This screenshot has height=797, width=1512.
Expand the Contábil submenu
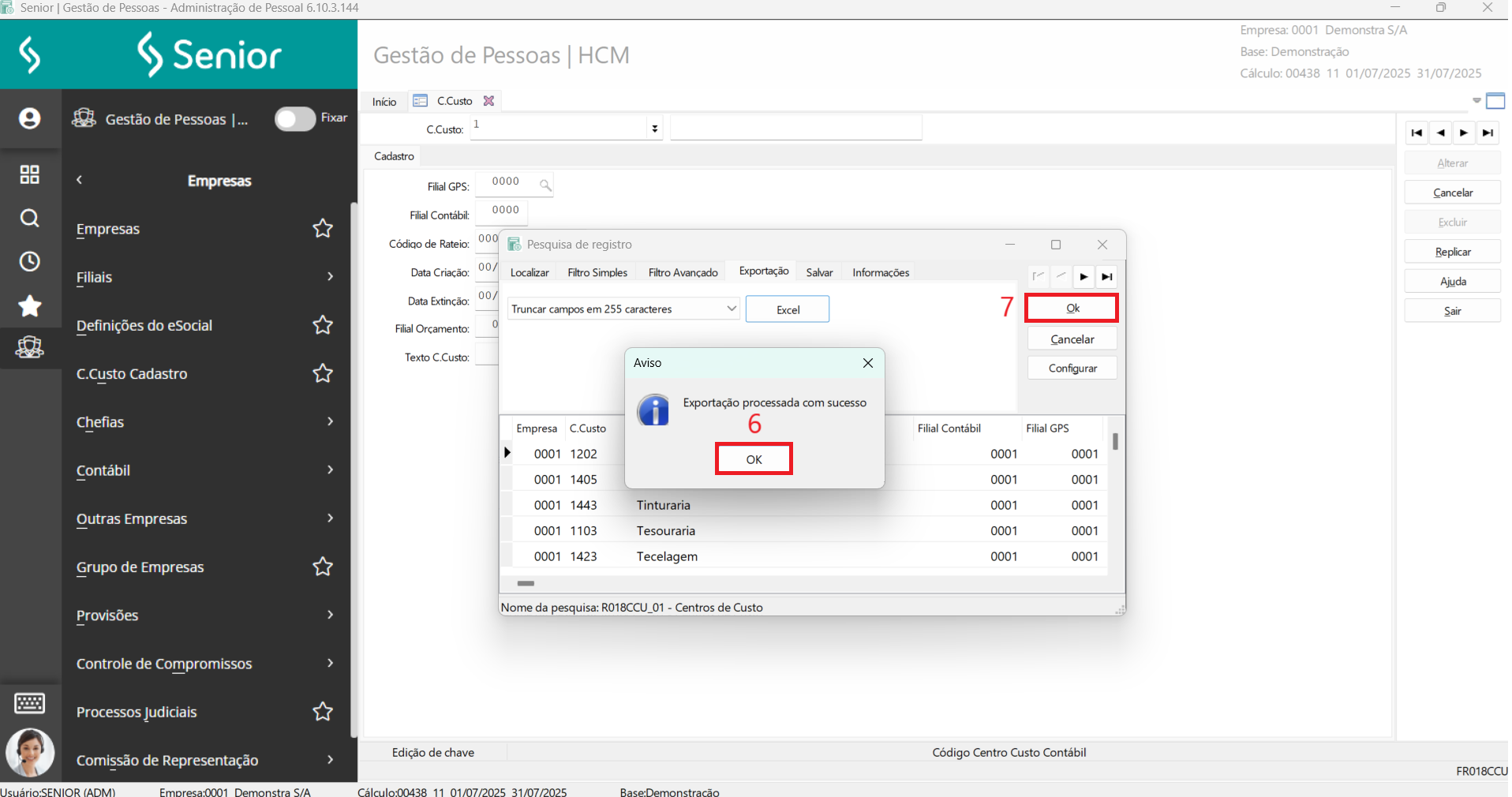(x=330, y=470)
